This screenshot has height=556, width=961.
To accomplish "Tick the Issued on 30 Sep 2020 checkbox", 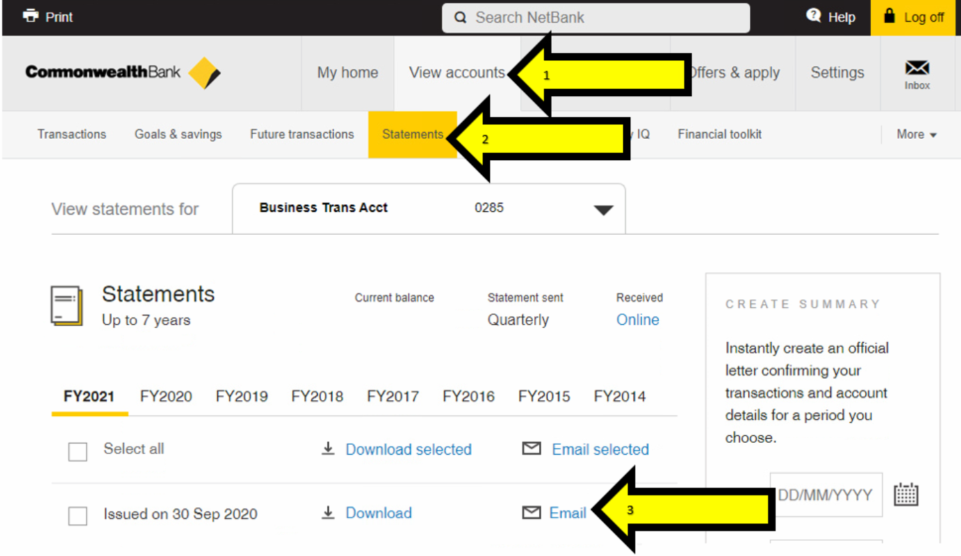I will tap(78, 516).
